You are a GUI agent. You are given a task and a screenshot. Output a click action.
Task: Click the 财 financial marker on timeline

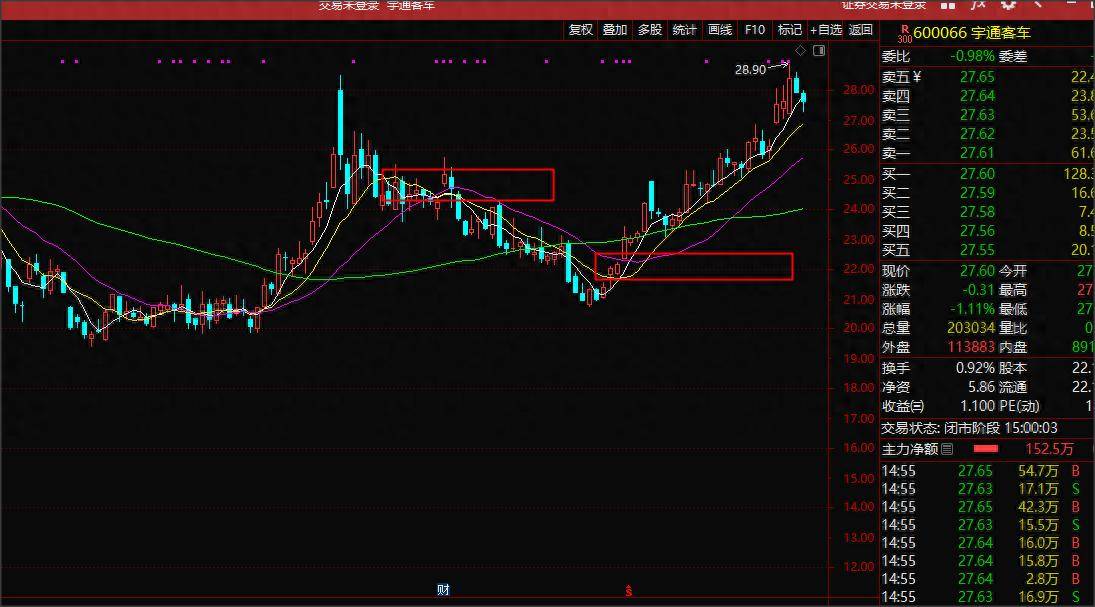443,590
